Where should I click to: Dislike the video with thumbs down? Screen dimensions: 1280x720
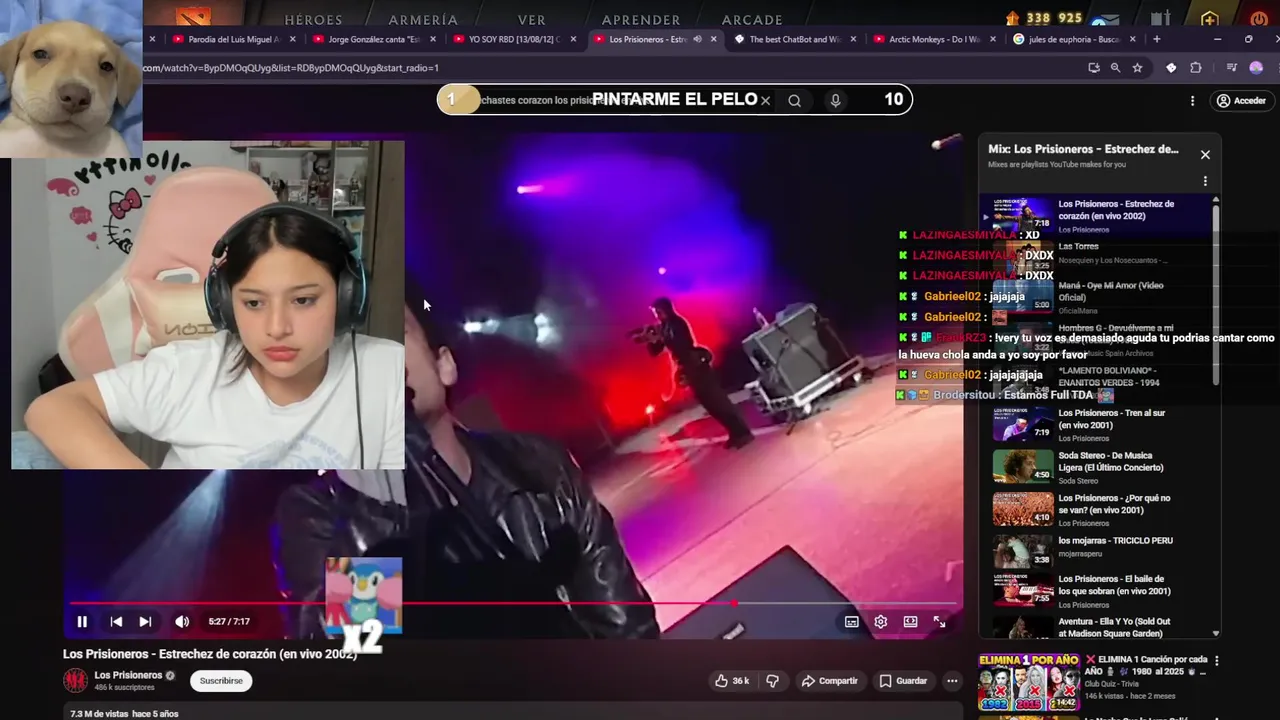(x=772, y=681)
